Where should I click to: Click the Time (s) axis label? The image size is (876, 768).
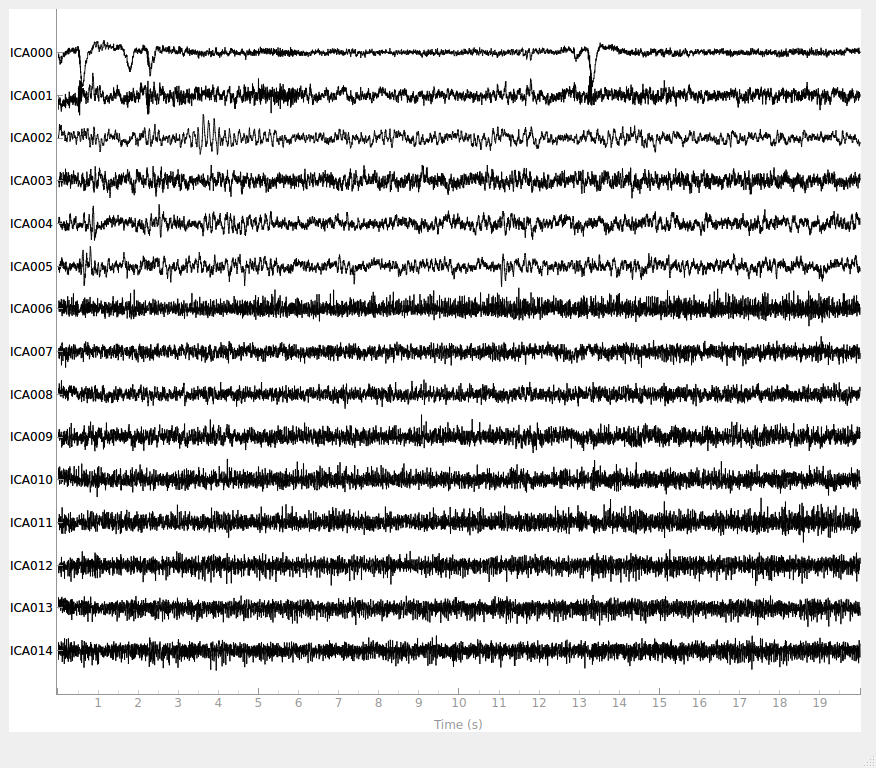click(x=458, y=724)
